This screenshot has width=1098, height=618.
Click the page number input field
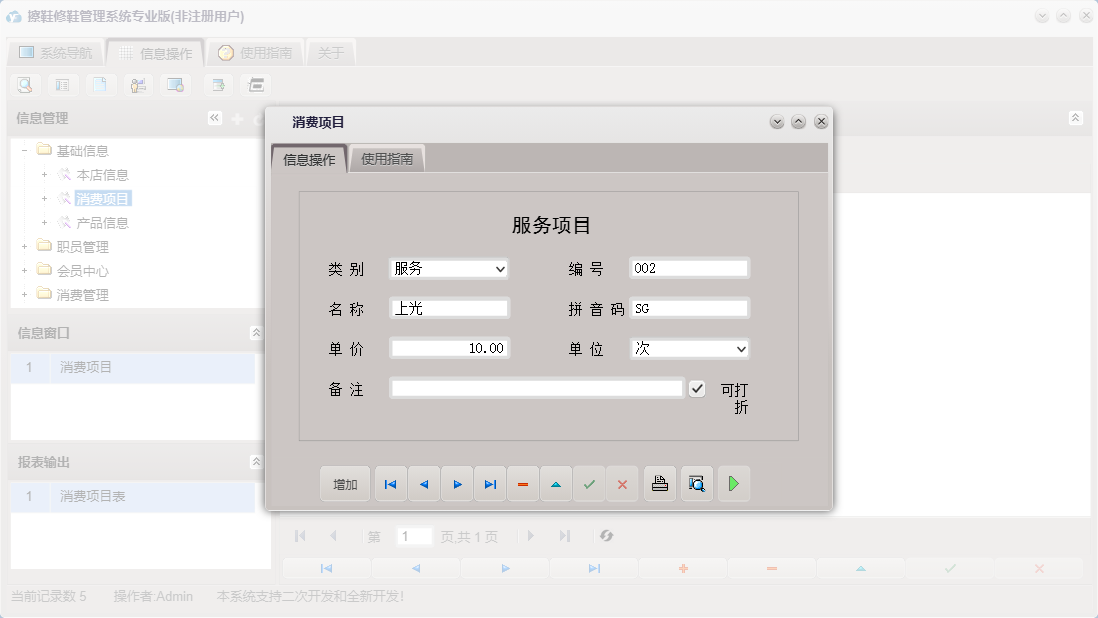point(415,536)
